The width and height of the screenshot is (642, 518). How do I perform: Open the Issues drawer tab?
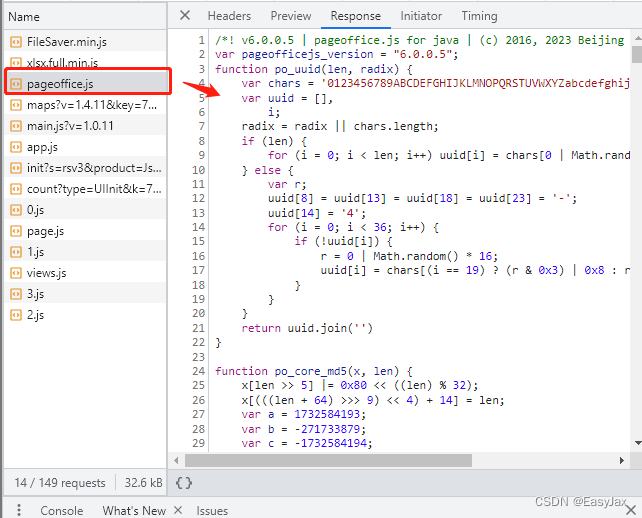tap(212, 511)
